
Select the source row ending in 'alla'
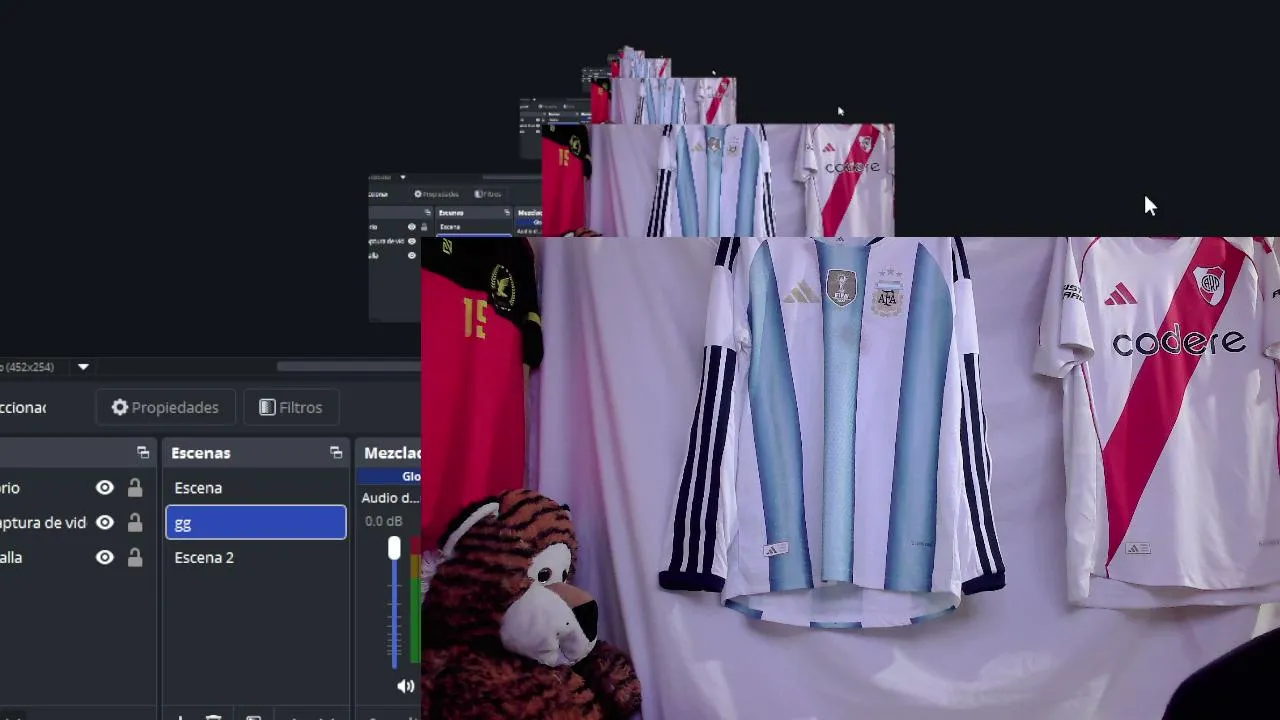[x=78, y=558]
